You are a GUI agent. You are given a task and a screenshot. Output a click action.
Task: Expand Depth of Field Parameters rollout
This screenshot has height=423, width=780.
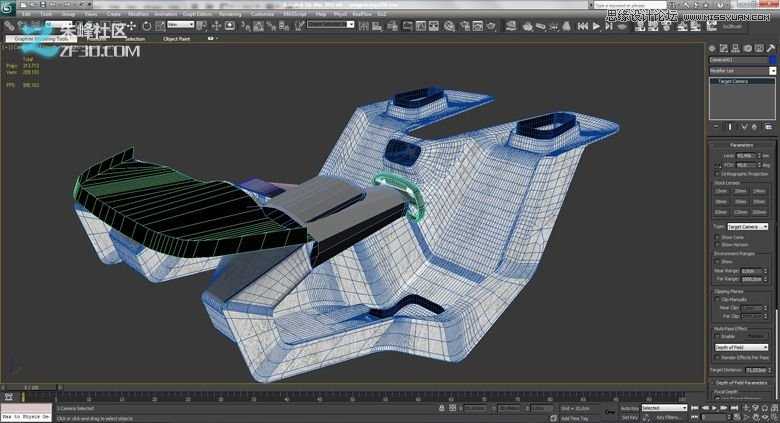click(741, 382)
